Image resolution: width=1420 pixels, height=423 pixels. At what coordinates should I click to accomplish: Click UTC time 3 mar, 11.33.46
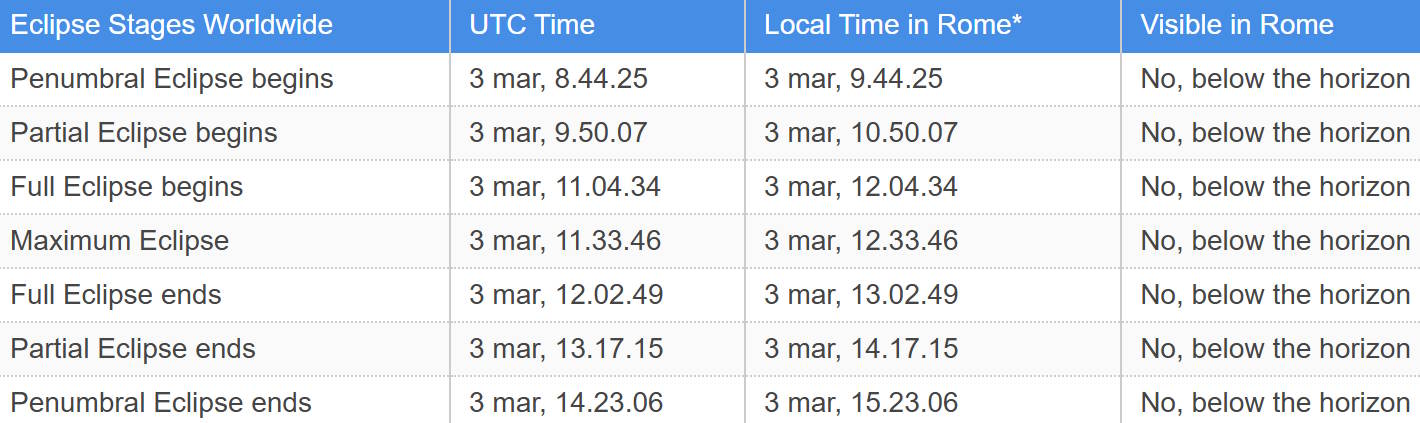point(565,241)
